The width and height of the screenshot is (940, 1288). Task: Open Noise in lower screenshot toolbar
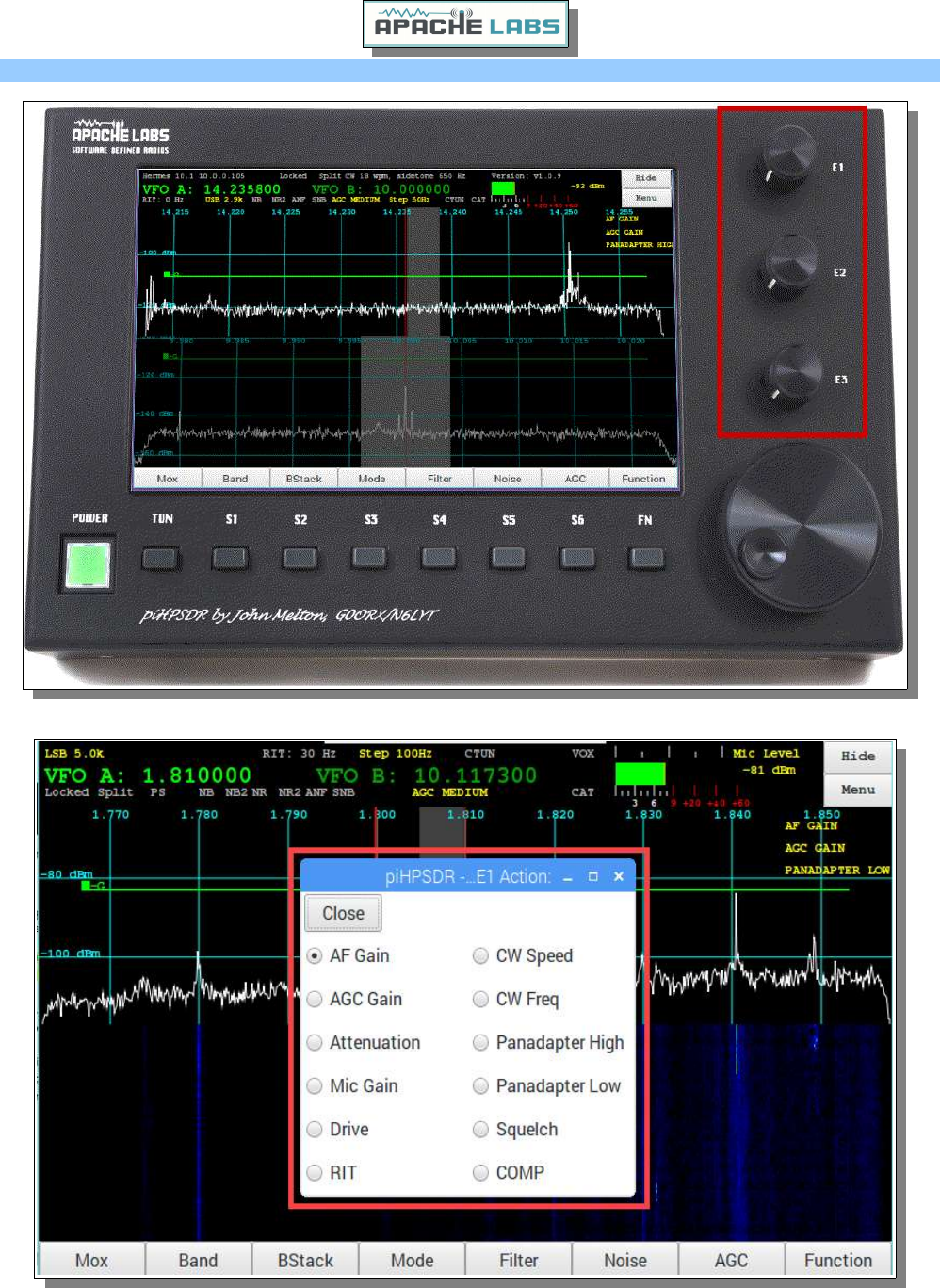pyautogui.click(x=625, y=1260)
